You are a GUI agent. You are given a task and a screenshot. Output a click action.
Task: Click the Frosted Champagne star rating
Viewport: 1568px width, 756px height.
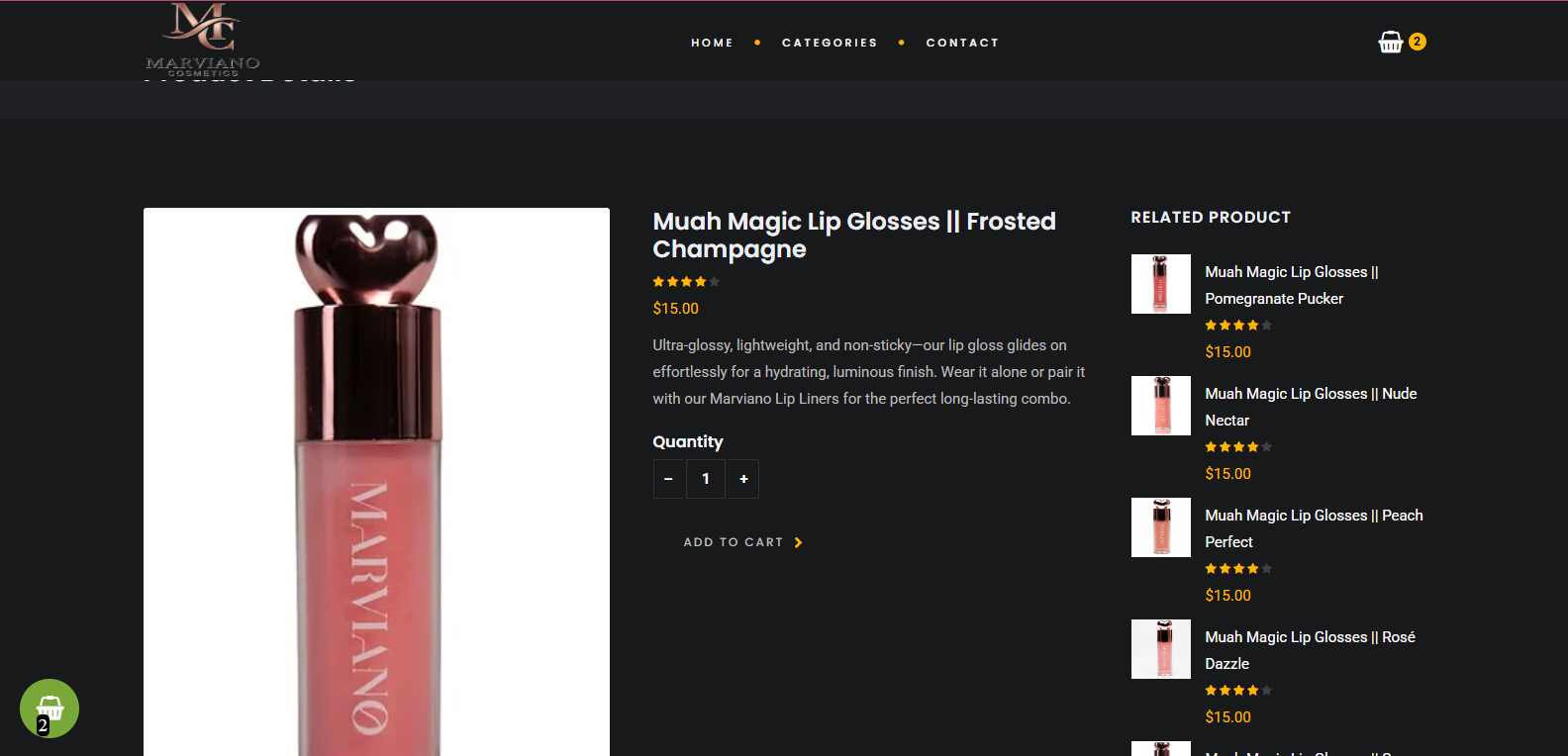click(686, 282)
